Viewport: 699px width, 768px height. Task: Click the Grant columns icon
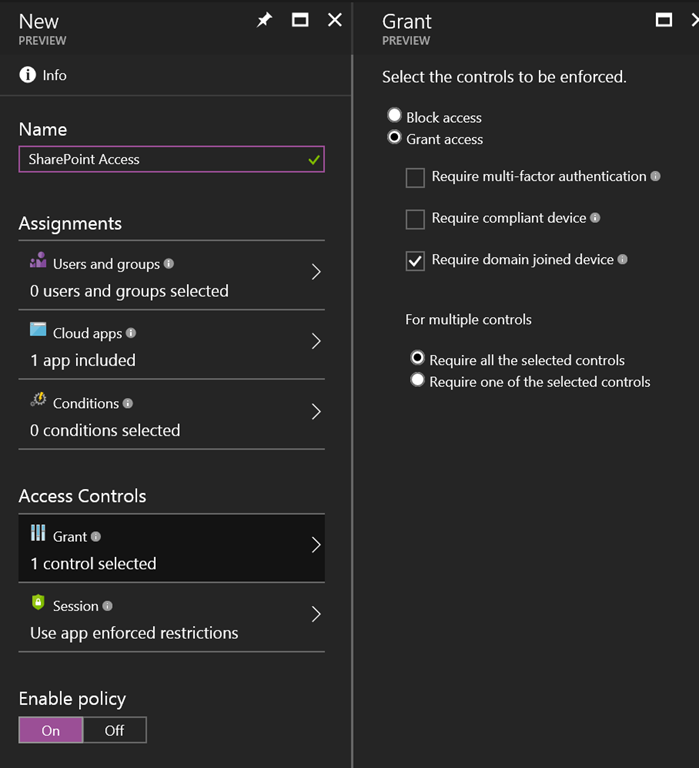[38, 533]
